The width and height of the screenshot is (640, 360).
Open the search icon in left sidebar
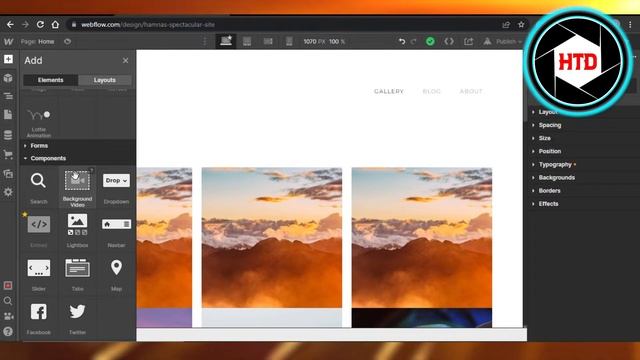tap(8, 301)
